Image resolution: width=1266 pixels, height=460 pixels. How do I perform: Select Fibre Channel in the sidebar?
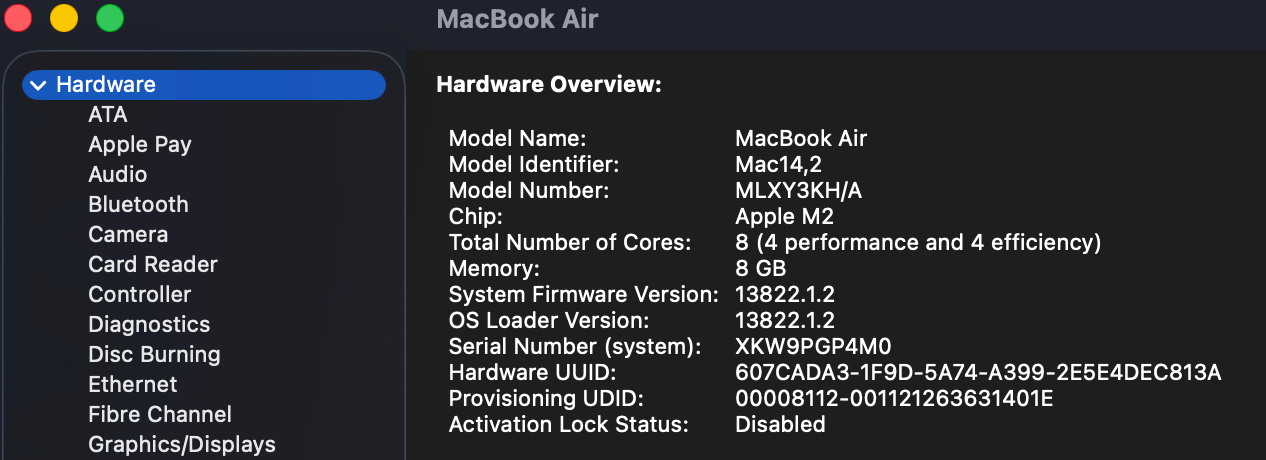[x=160, y=415]
